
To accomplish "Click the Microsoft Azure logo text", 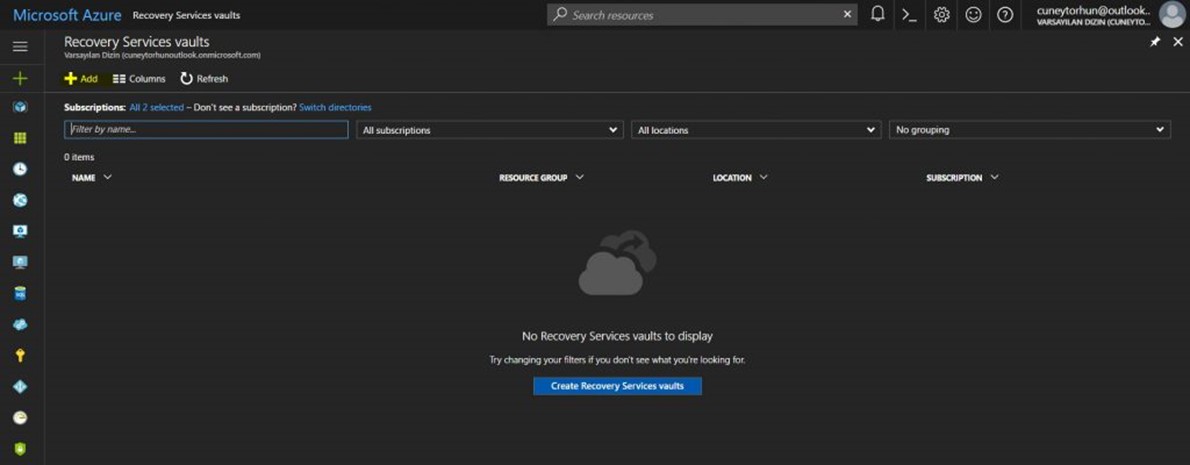I will (x=67, y=14).
